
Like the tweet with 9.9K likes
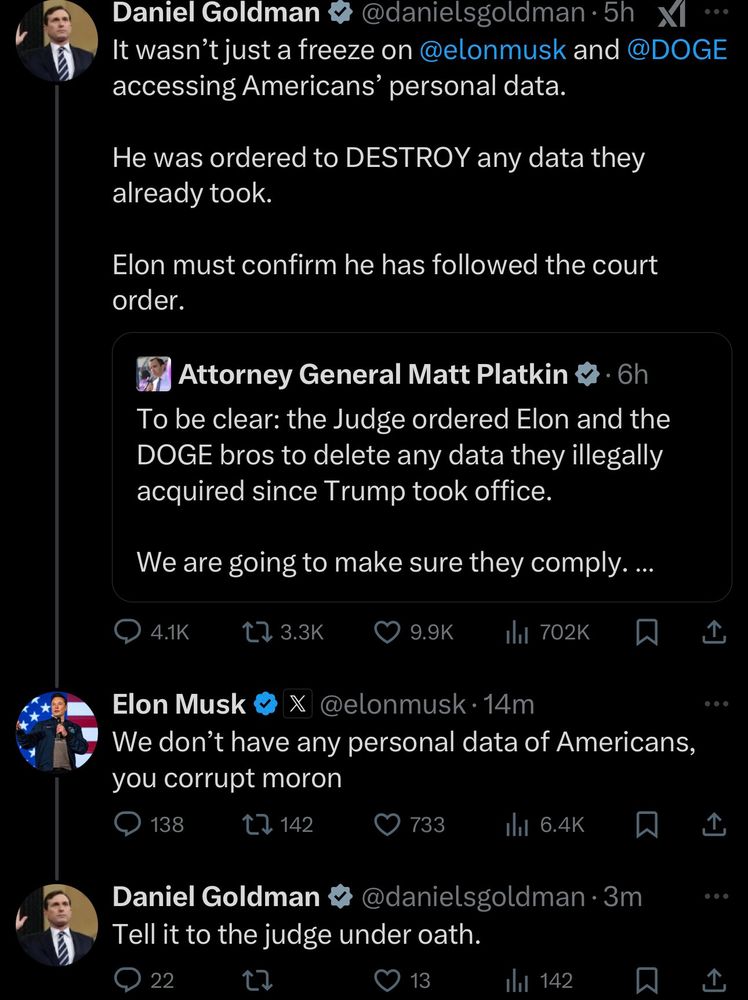pos(387,632)
